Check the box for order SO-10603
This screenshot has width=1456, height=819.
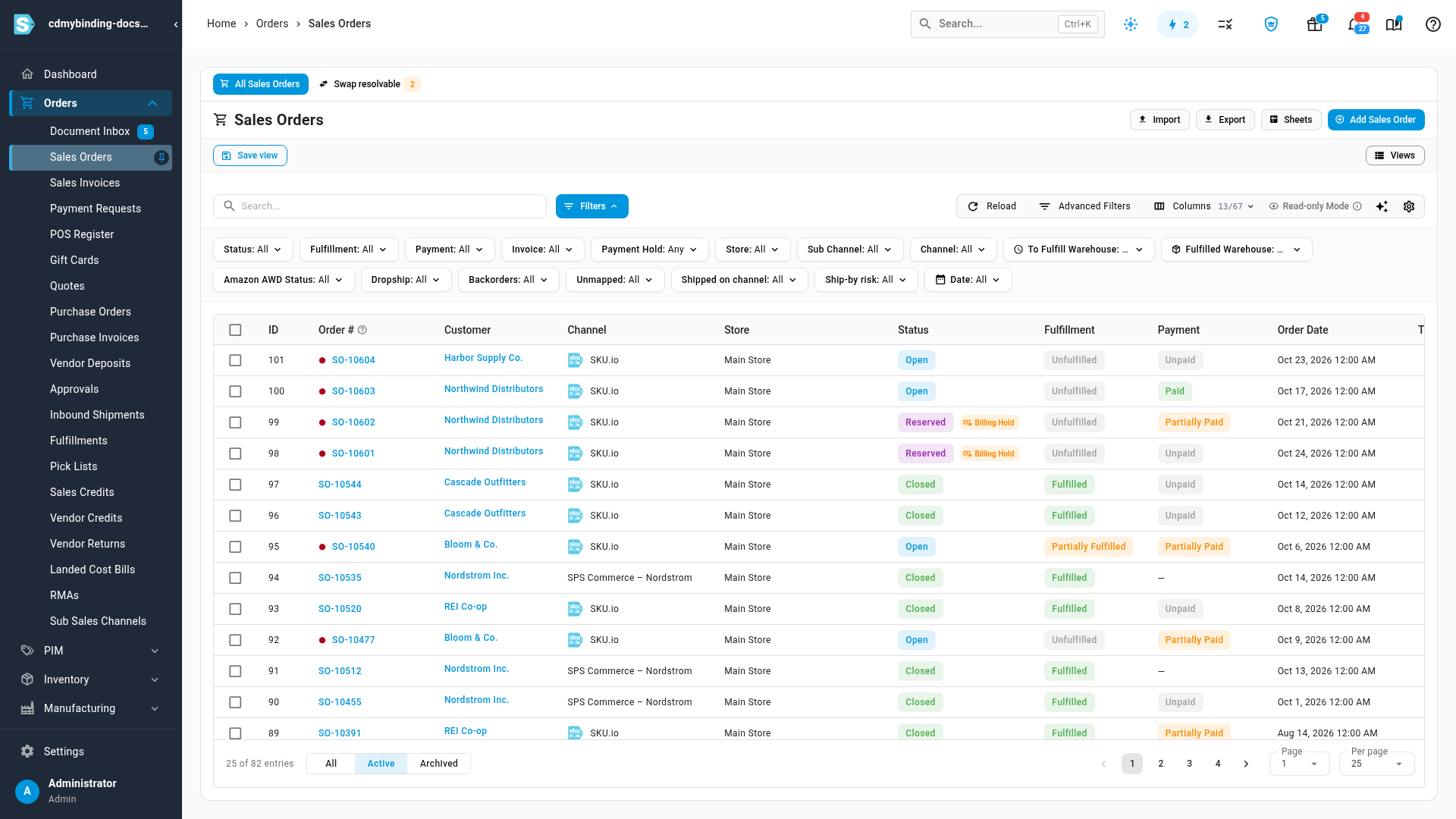pyautogui.click(x=235, y=391)
